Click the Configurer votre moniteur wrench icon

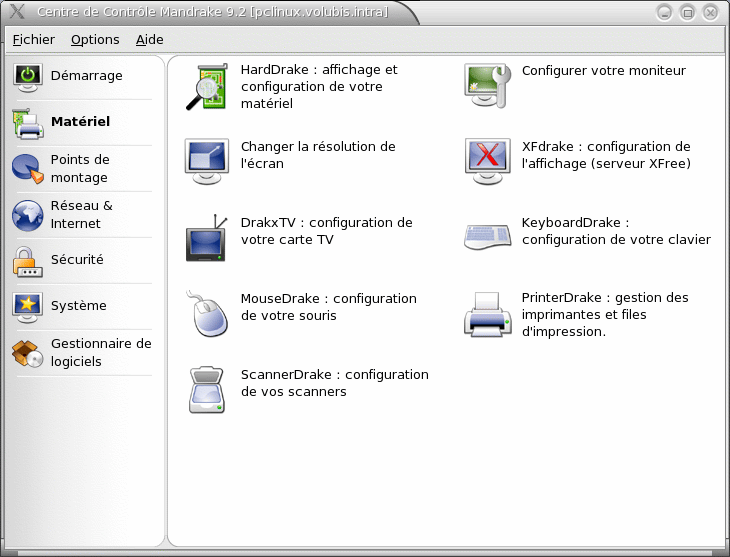(x=487, y=86)
